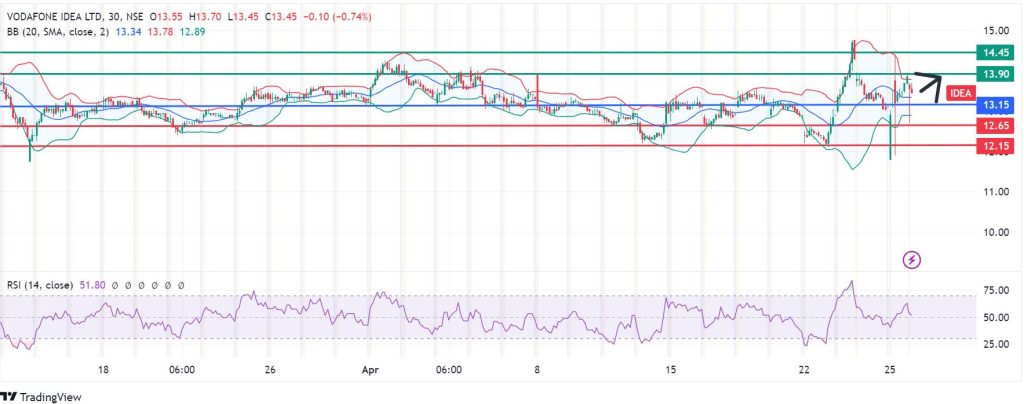
Task: Click the RSI value 51.80
Action: click(x=92, y=285)
